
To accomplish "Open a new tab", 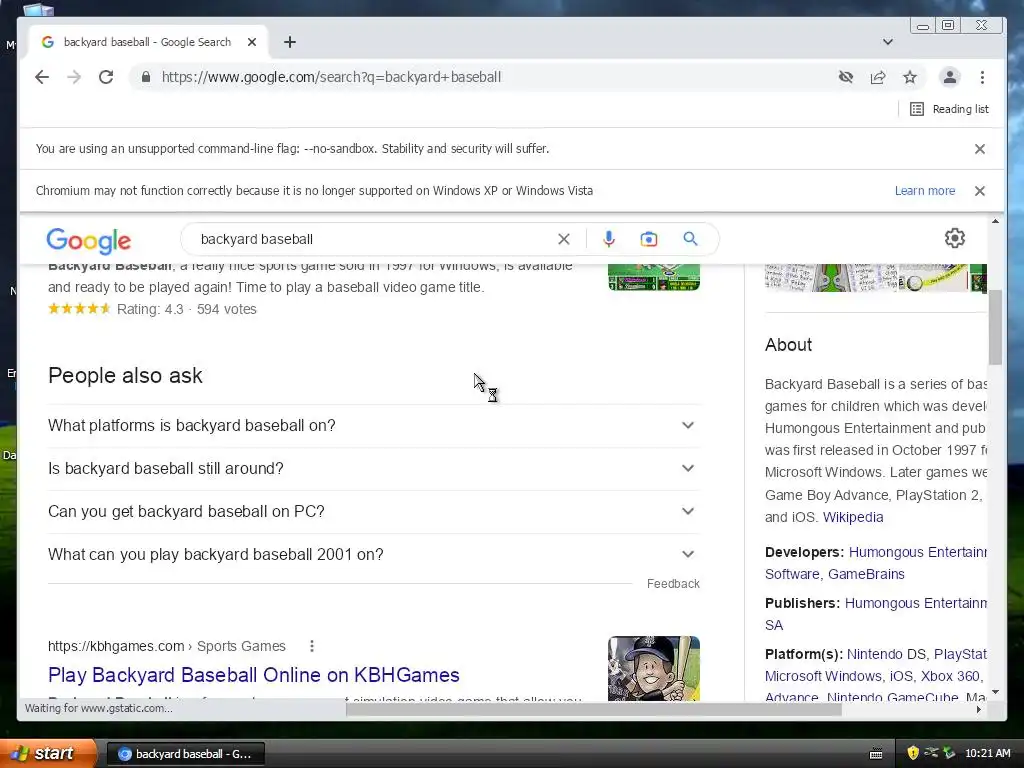I will [290, 42].
